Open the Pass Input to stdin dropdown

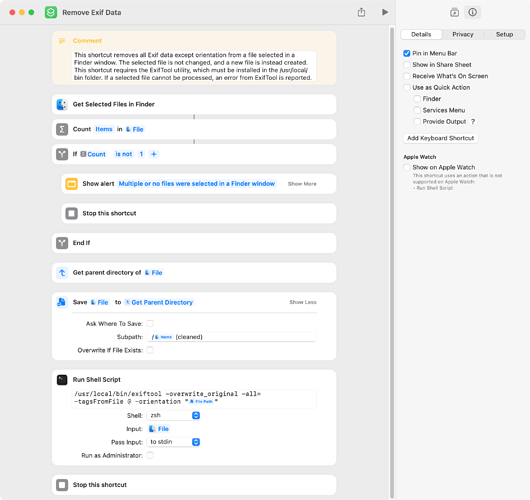coord(174,442)
